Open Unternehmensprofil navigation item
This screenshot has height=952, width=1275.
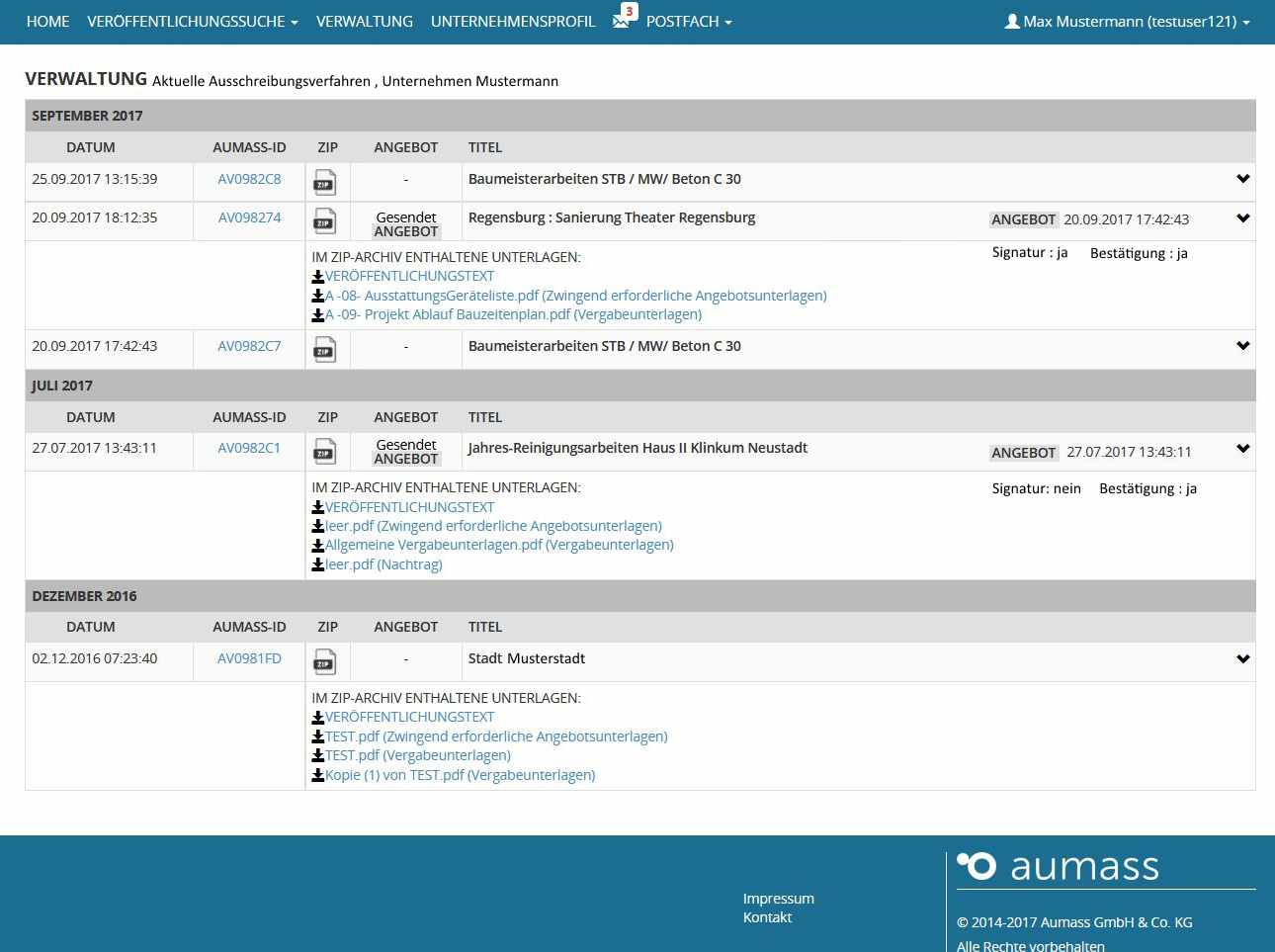pos(513,21)
